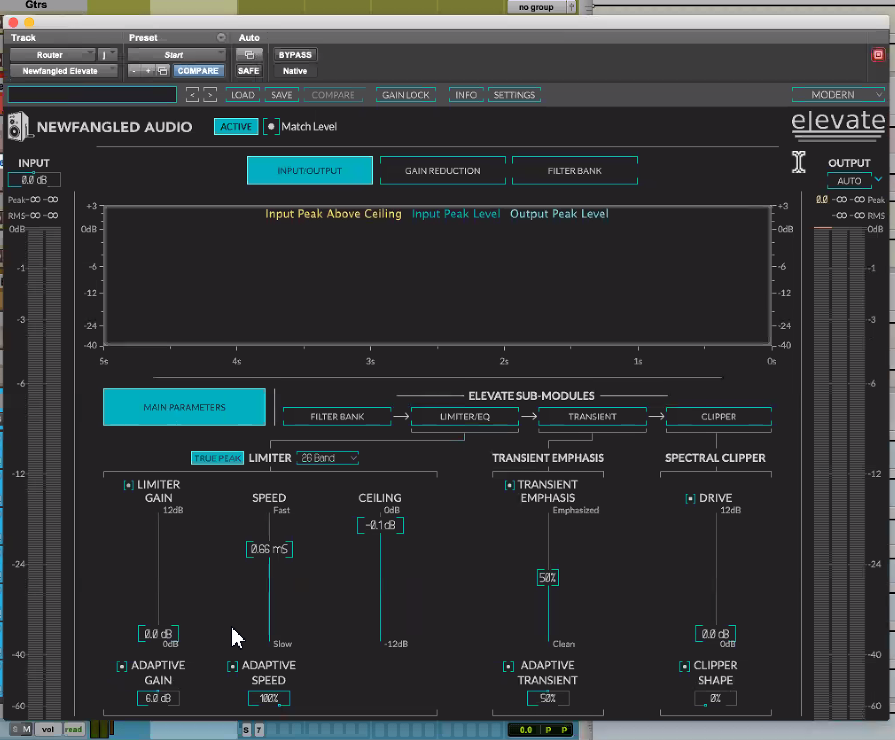Open the FILTER BANK sub-module

337,416
